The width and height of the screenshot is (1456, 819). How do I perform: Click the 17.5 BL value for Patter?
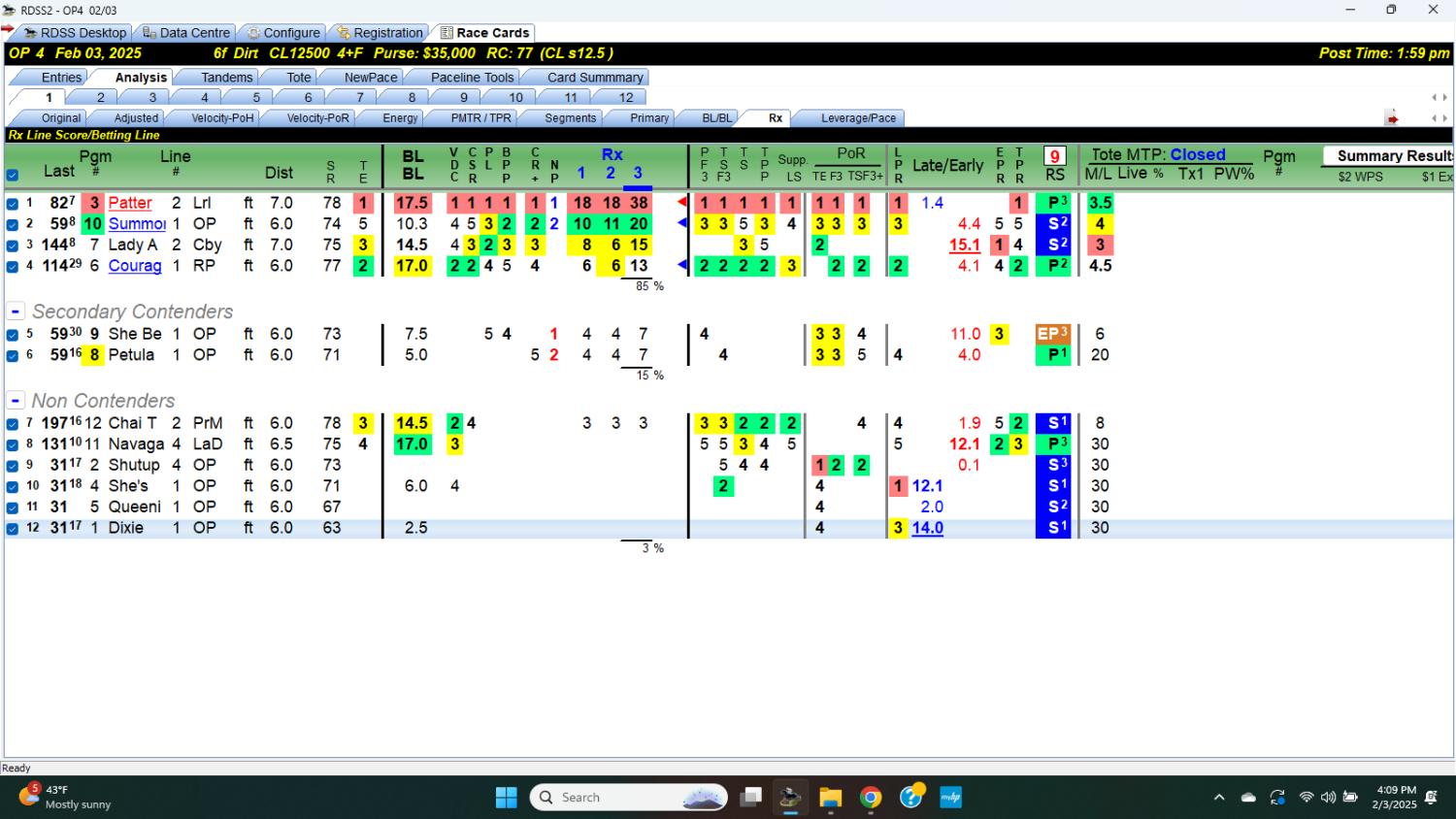pyautogui.click(x=412, y=203)
